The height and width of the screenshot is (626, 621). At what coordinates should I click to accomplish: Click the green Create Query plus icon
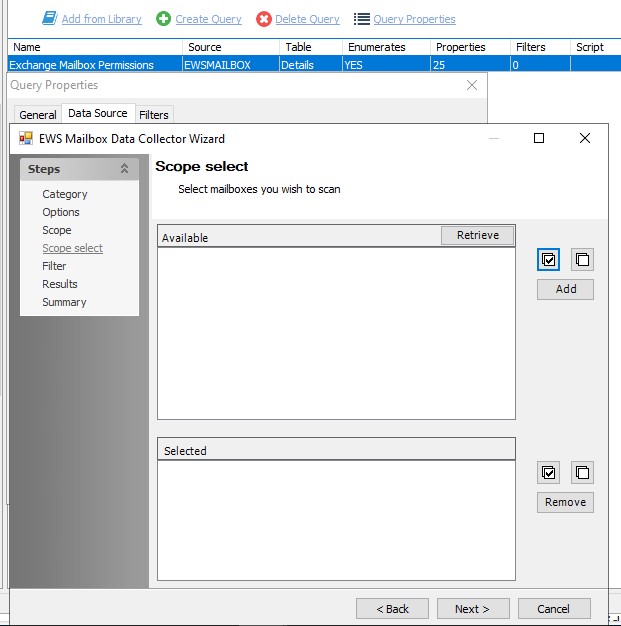[x=164, y=19]
